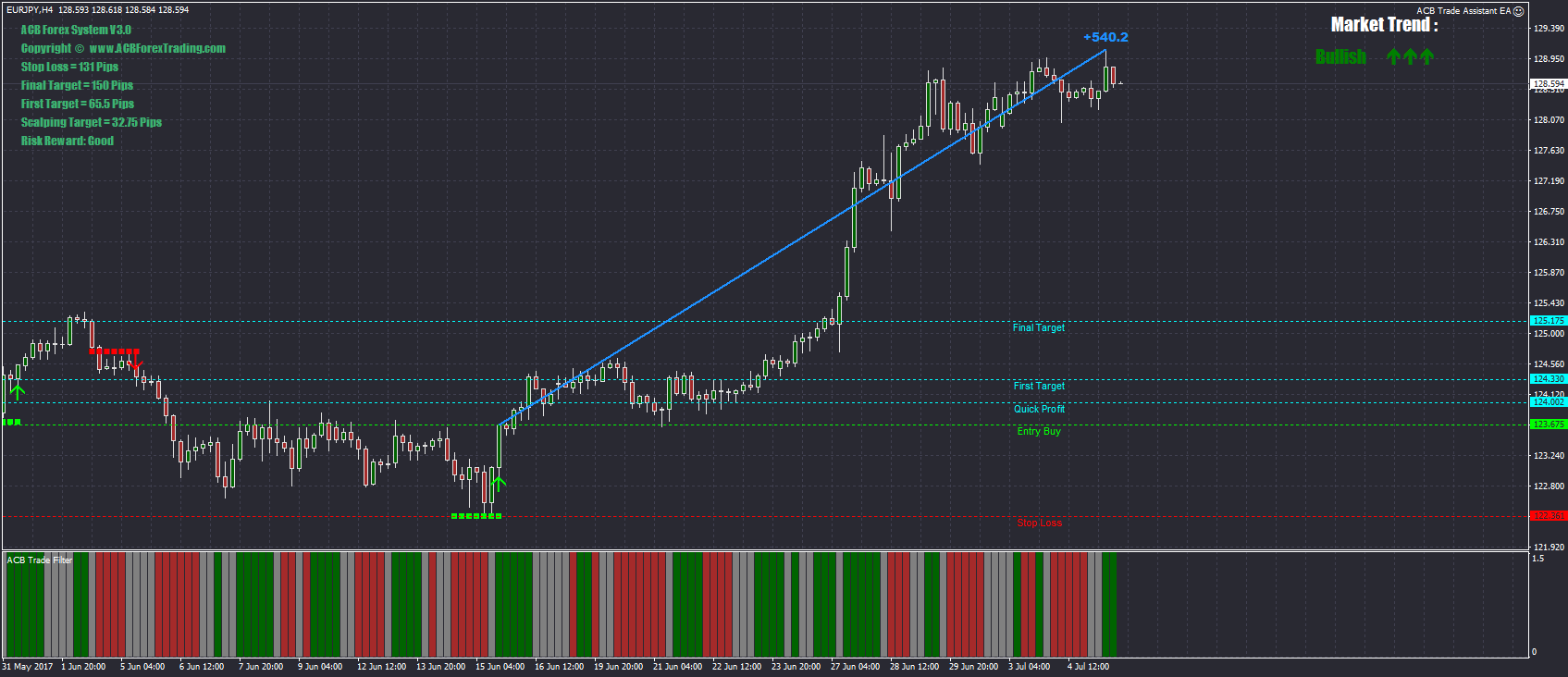Click the +540.2 pips label
1568x677 pixels.
pyautogui.click(x=1105, y=37)
